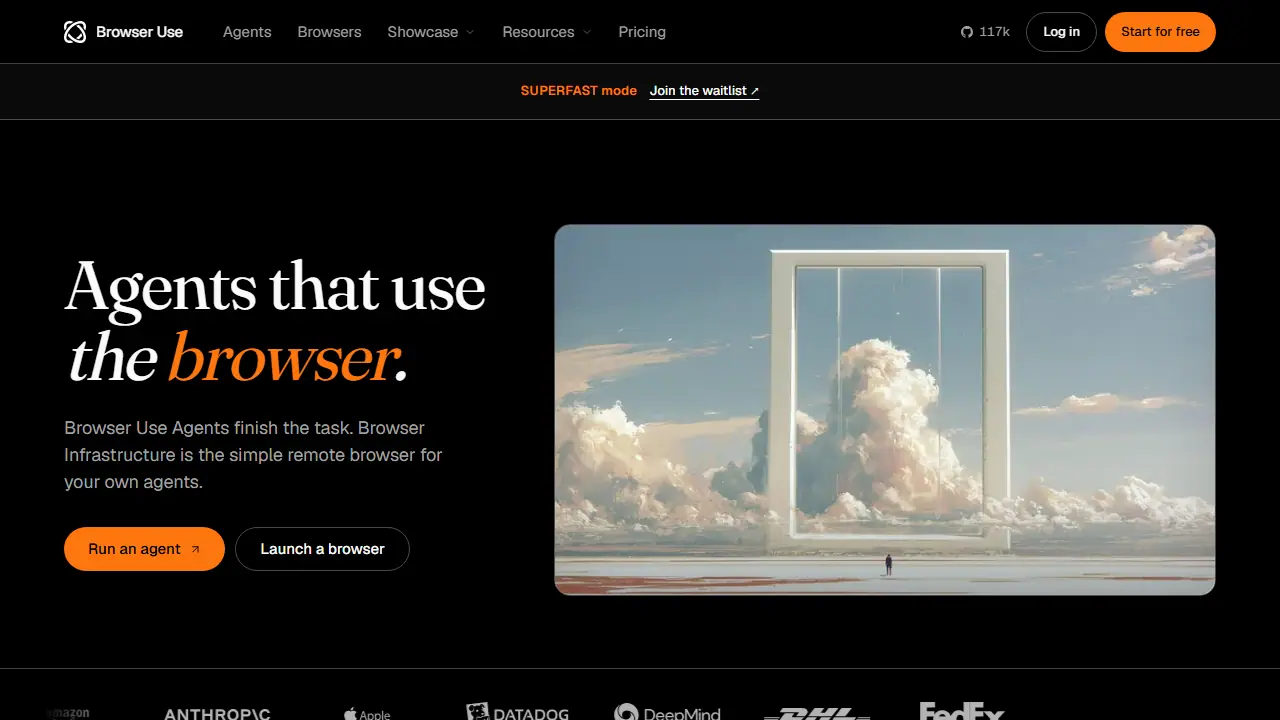Click the Launch a browser button

point(322,549)
